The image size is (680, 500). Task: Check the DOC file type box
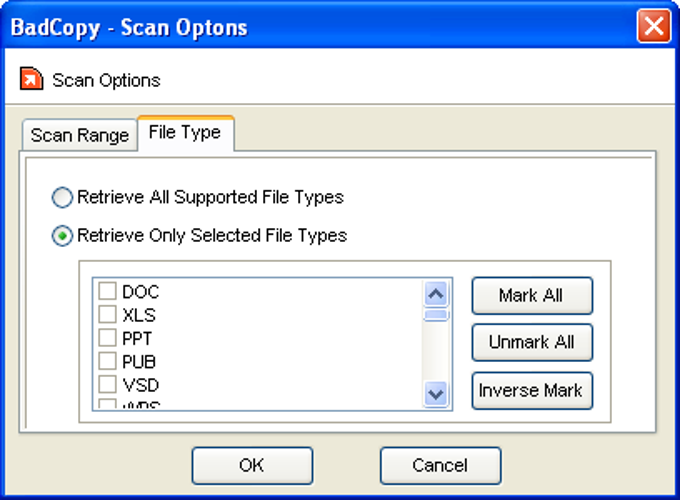(107, 291)
